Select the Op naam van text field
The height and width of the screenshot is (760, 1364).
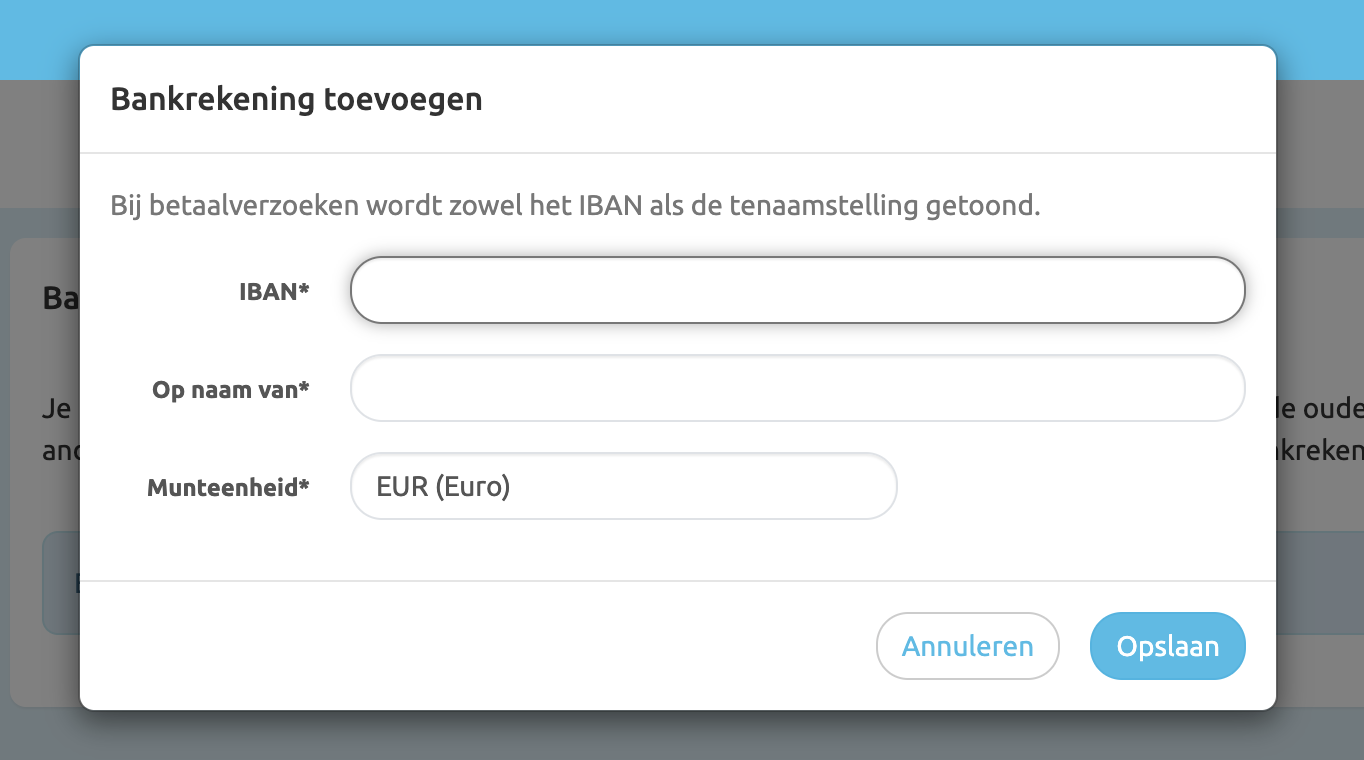point(795,388)
